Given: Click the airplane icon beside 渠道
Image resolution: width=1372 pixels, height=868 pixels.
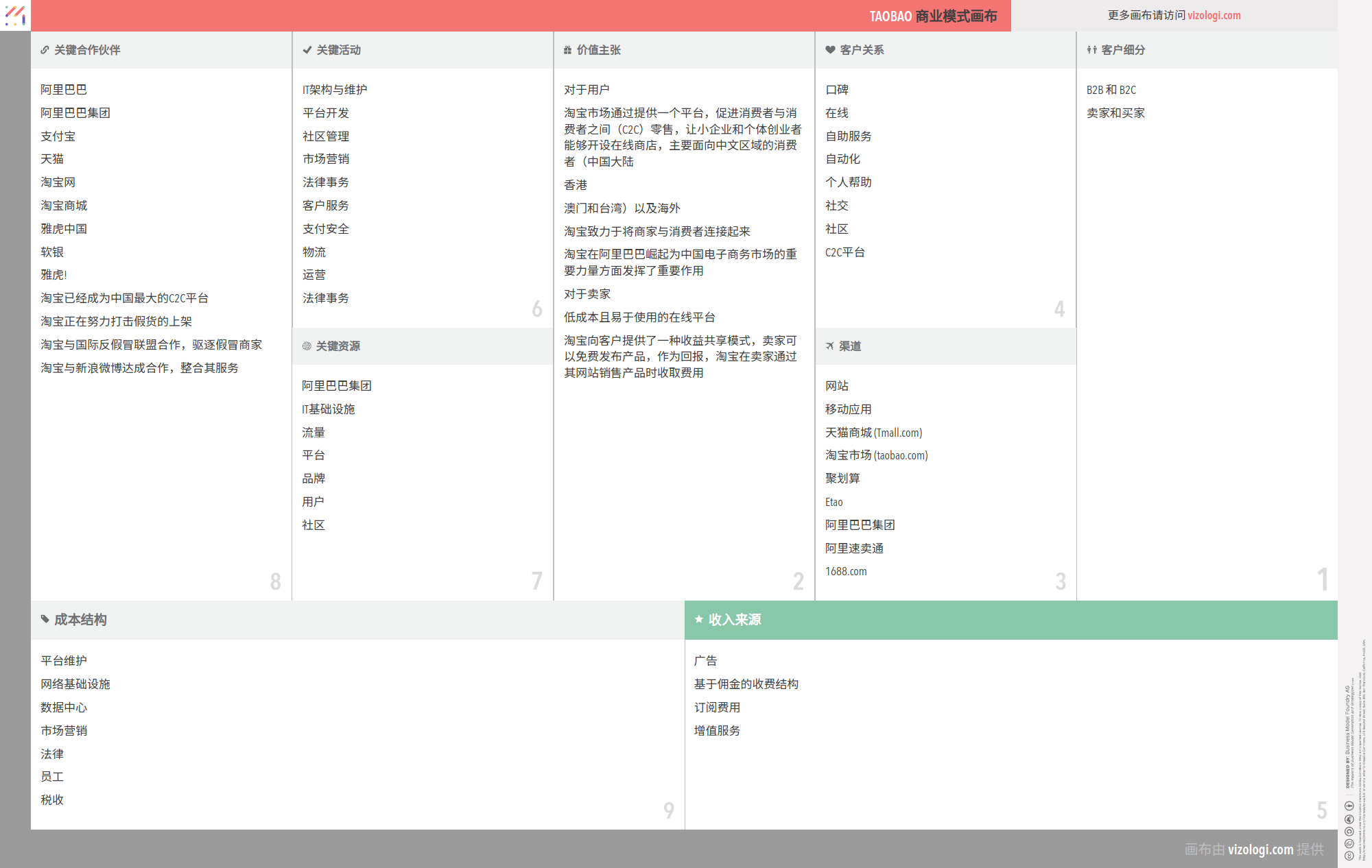Looking at the screenshot, I should (830, 346).
